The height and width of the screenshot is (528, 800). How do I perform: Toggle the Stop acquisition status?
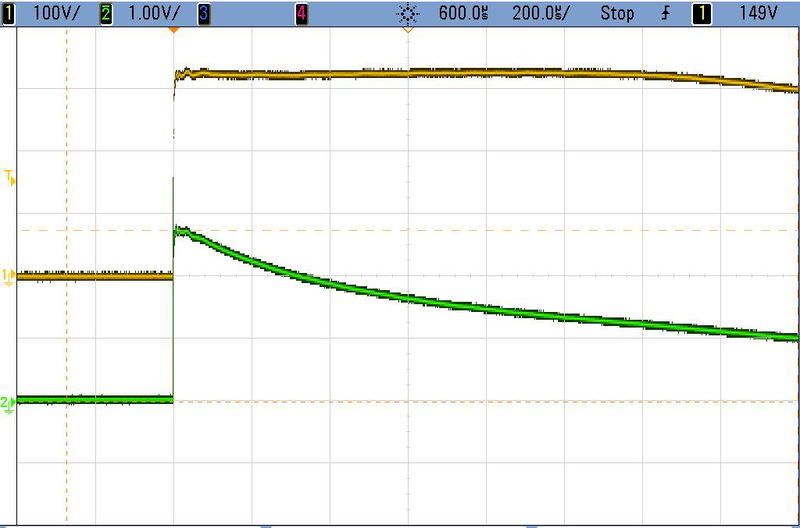coord(617,14)
